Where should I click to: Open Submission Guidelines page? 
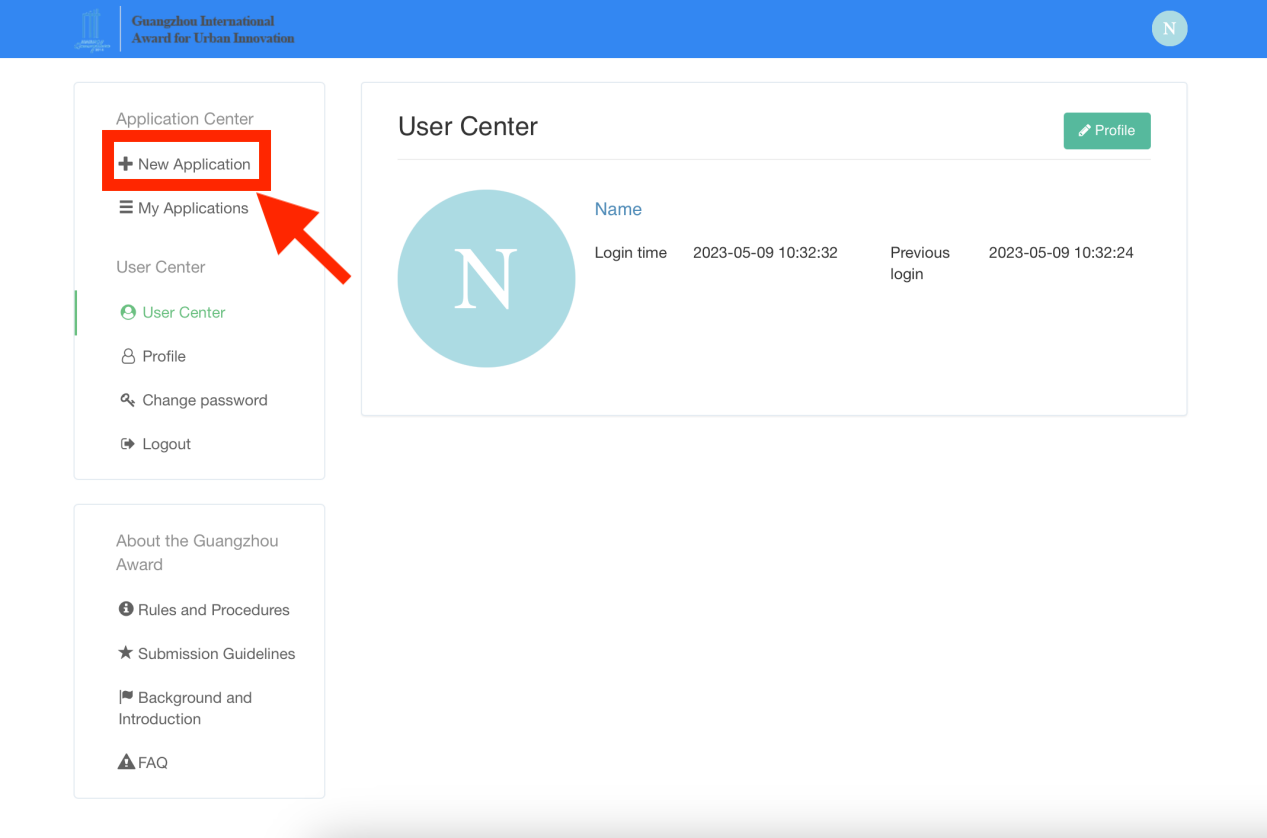click(x=216, y=654)
